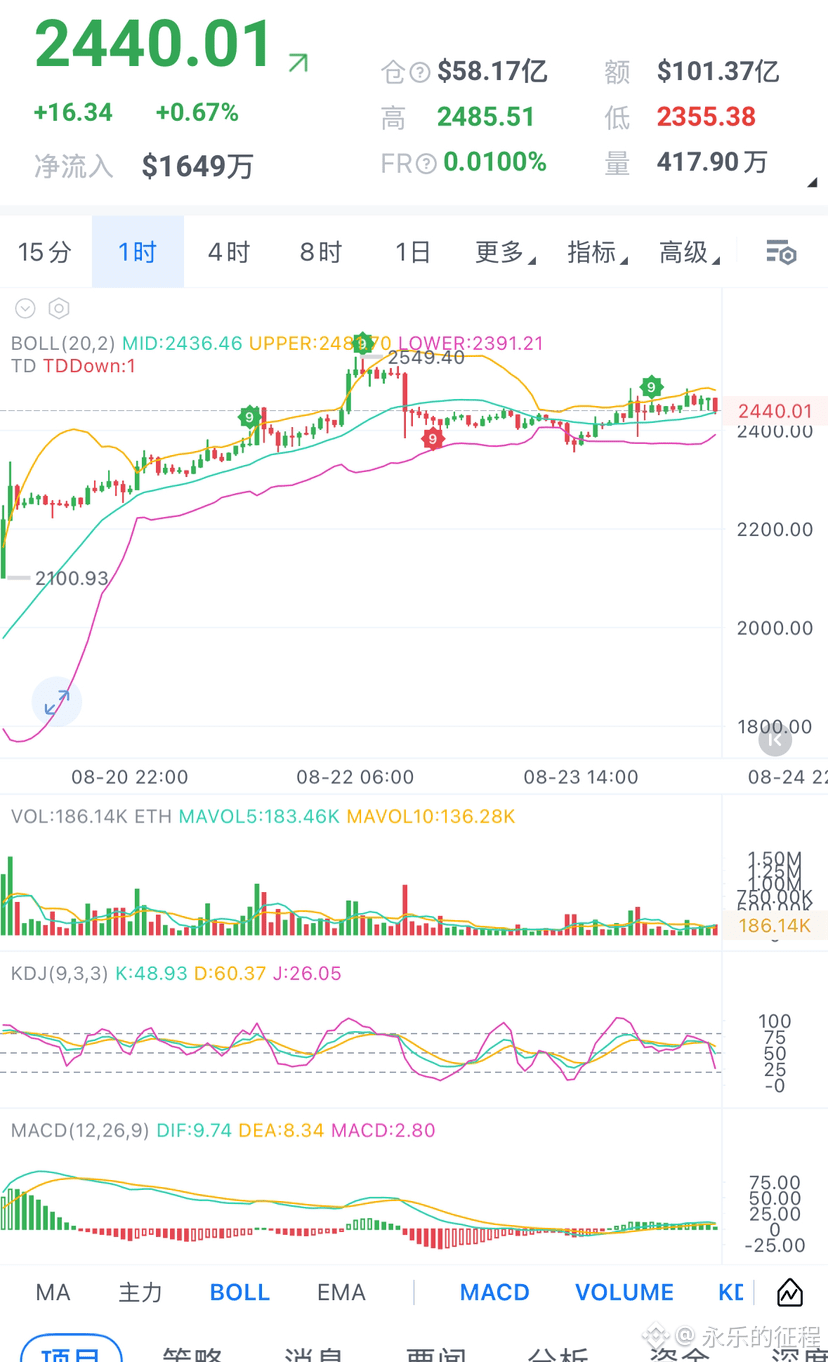
Task: Toggle the EMA indicator
Action: 341,1292
